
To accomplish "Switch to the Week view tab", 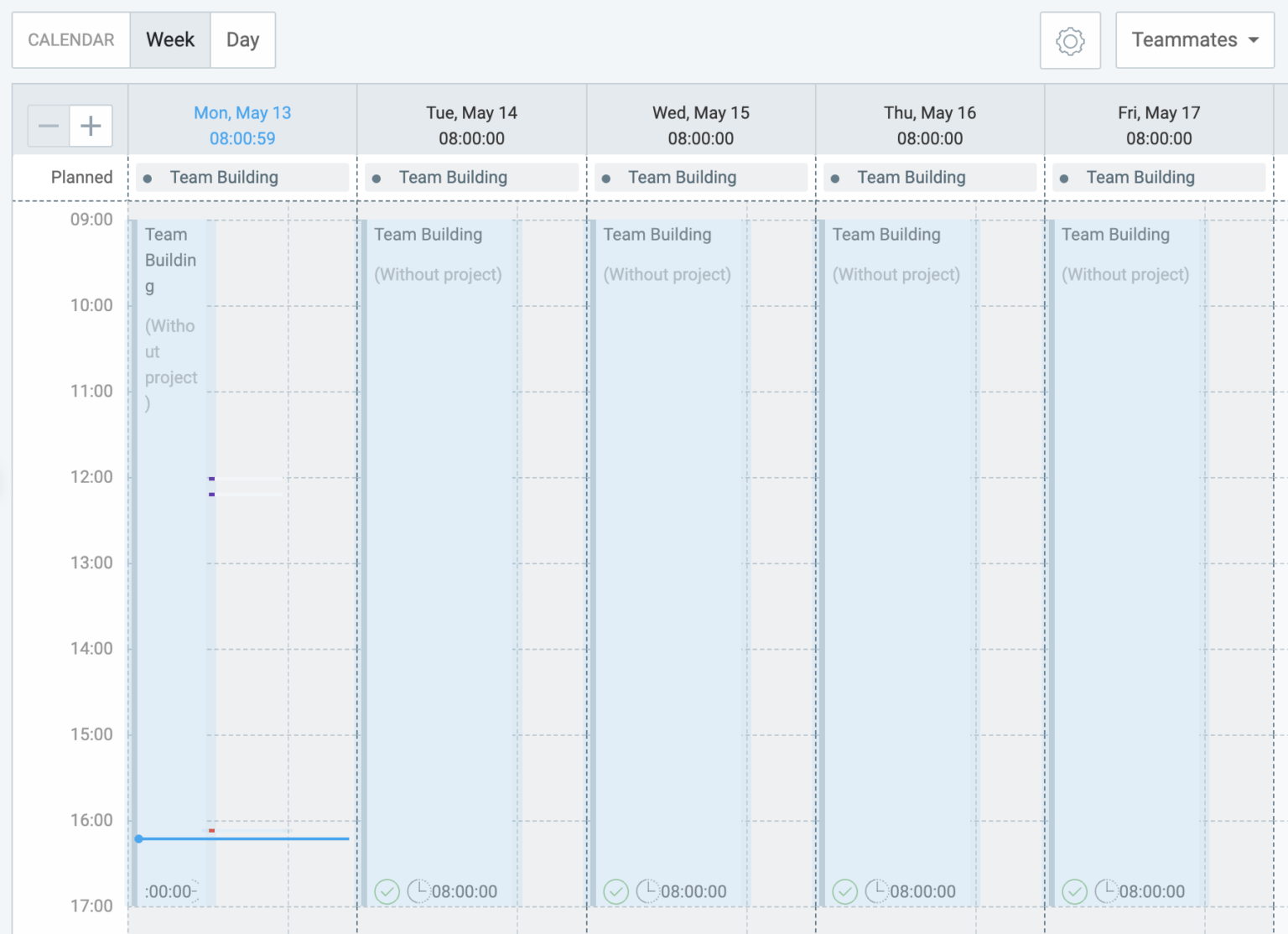I will click(x=170, y=40).
